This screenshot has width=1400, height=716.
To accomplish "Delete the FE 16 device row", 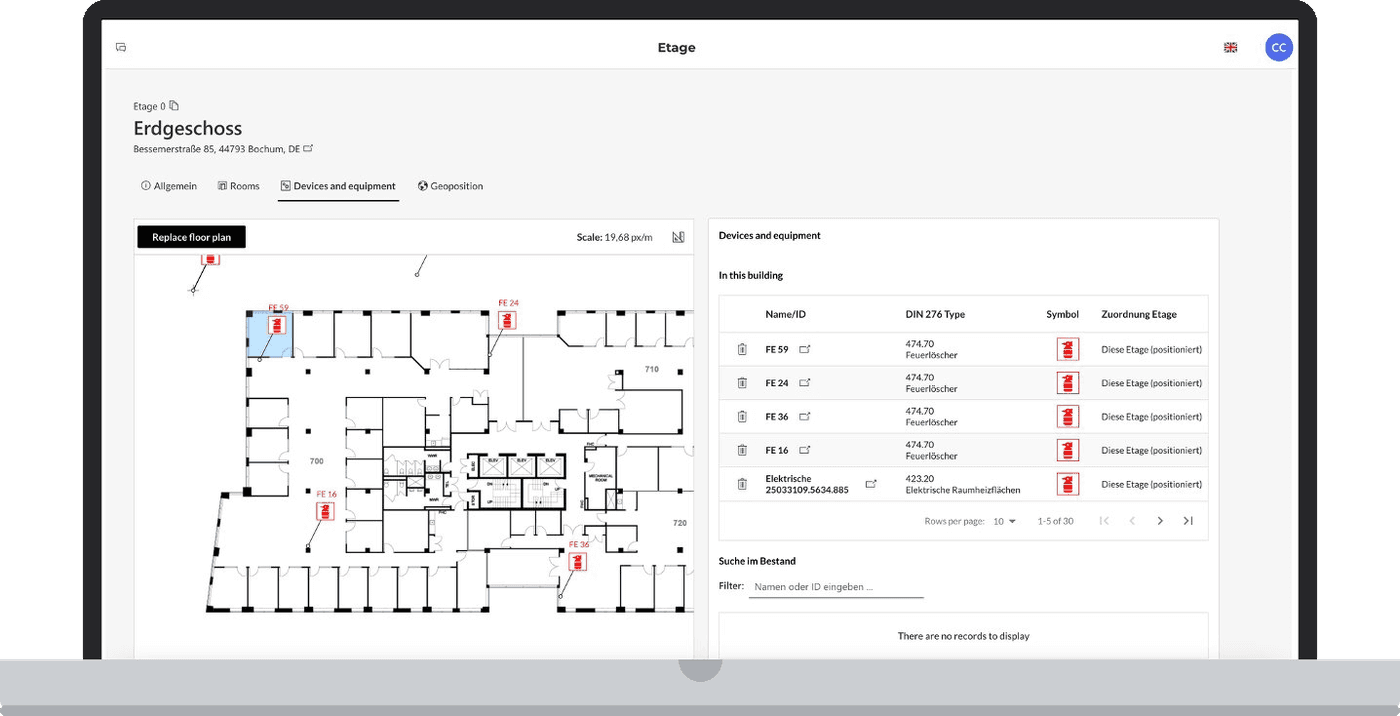I will pyautogui.click(x=742, y=450).
